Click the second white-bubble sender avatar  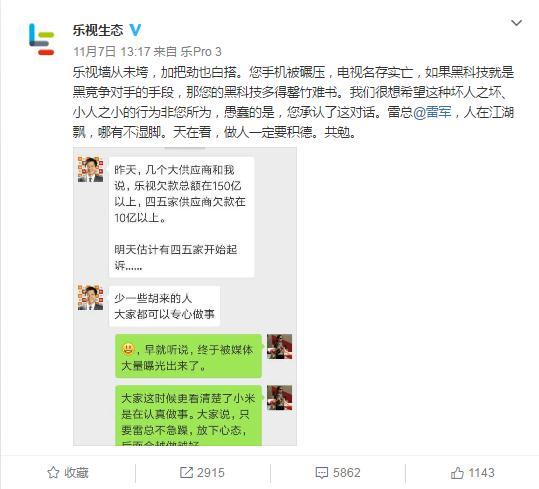[90, 298]
